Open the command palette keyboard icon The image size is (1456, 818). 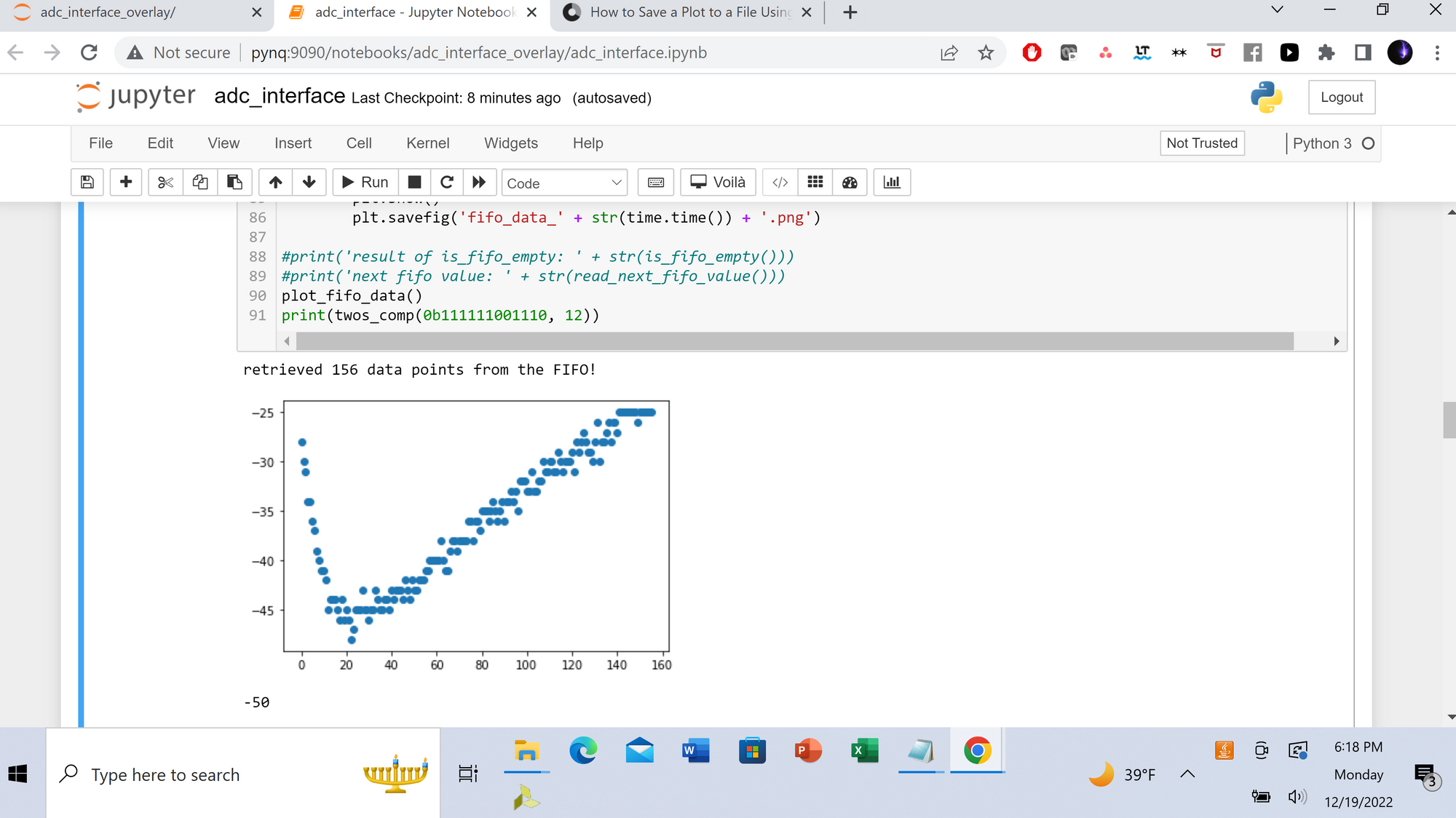pos(655,182)
